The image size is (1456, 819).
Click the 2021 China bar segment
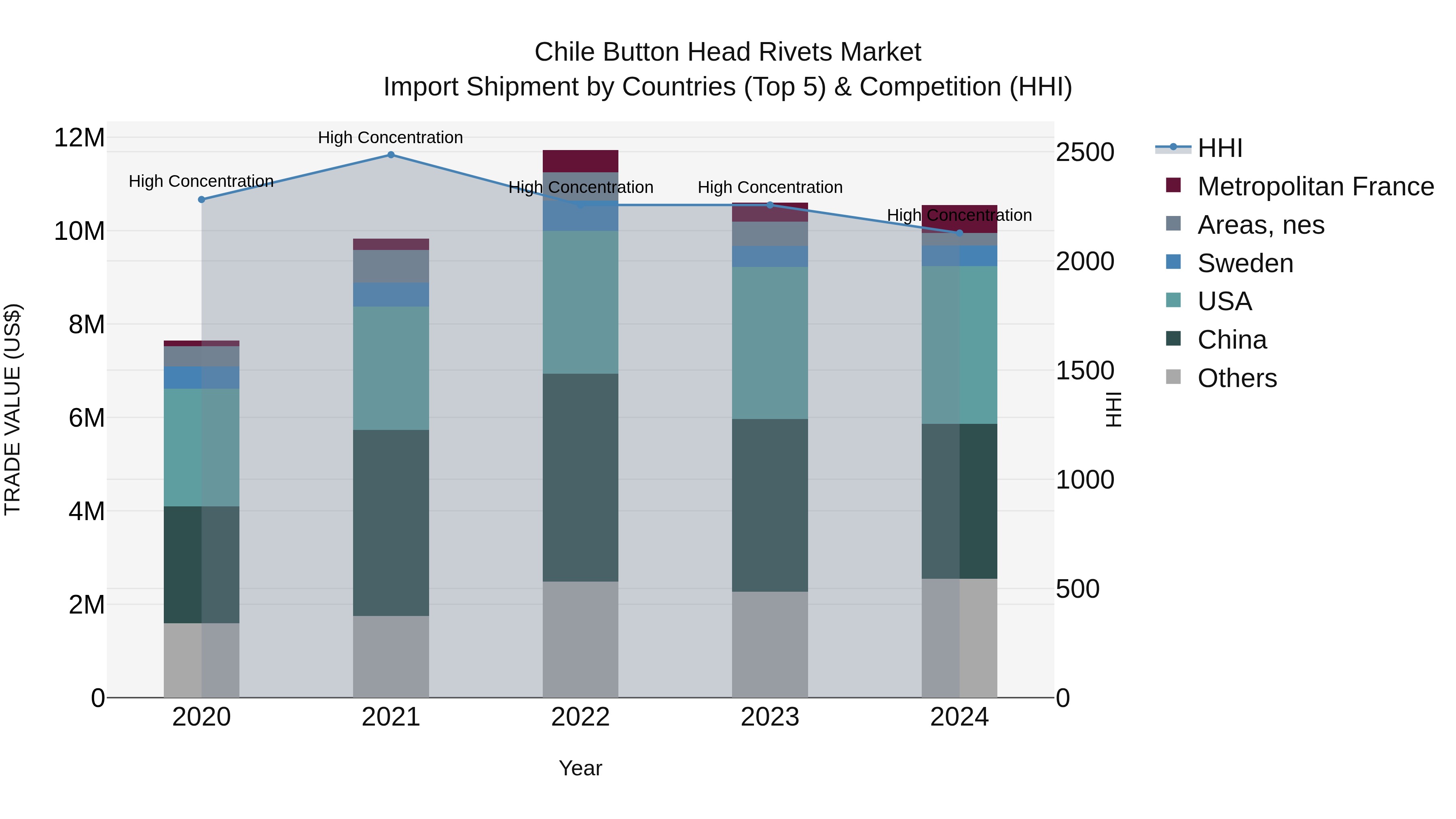[x=391, y=523]
